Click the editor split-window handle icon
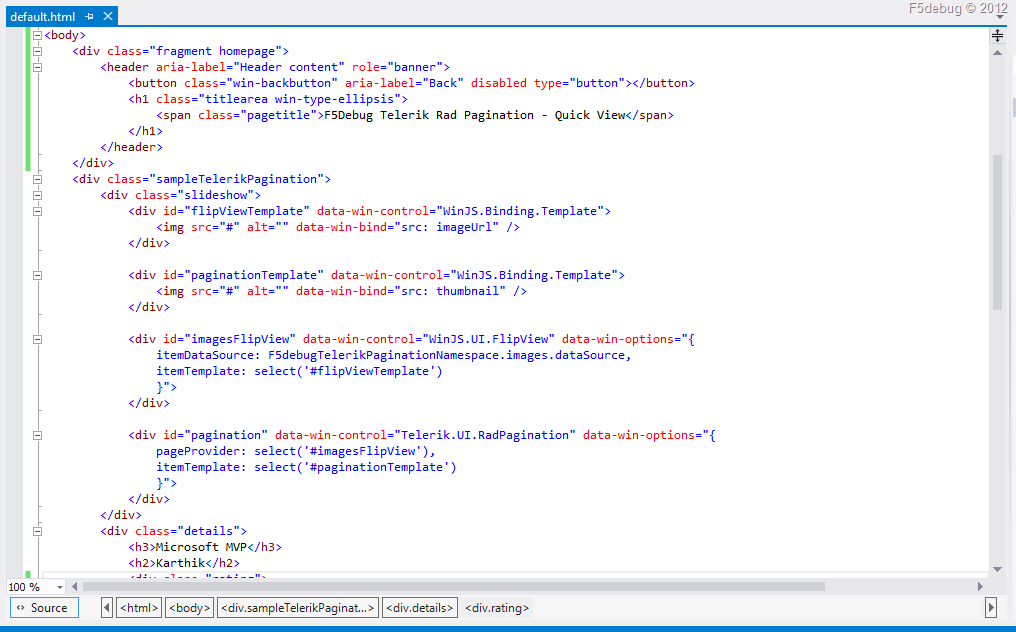 (x=997, y=36)
